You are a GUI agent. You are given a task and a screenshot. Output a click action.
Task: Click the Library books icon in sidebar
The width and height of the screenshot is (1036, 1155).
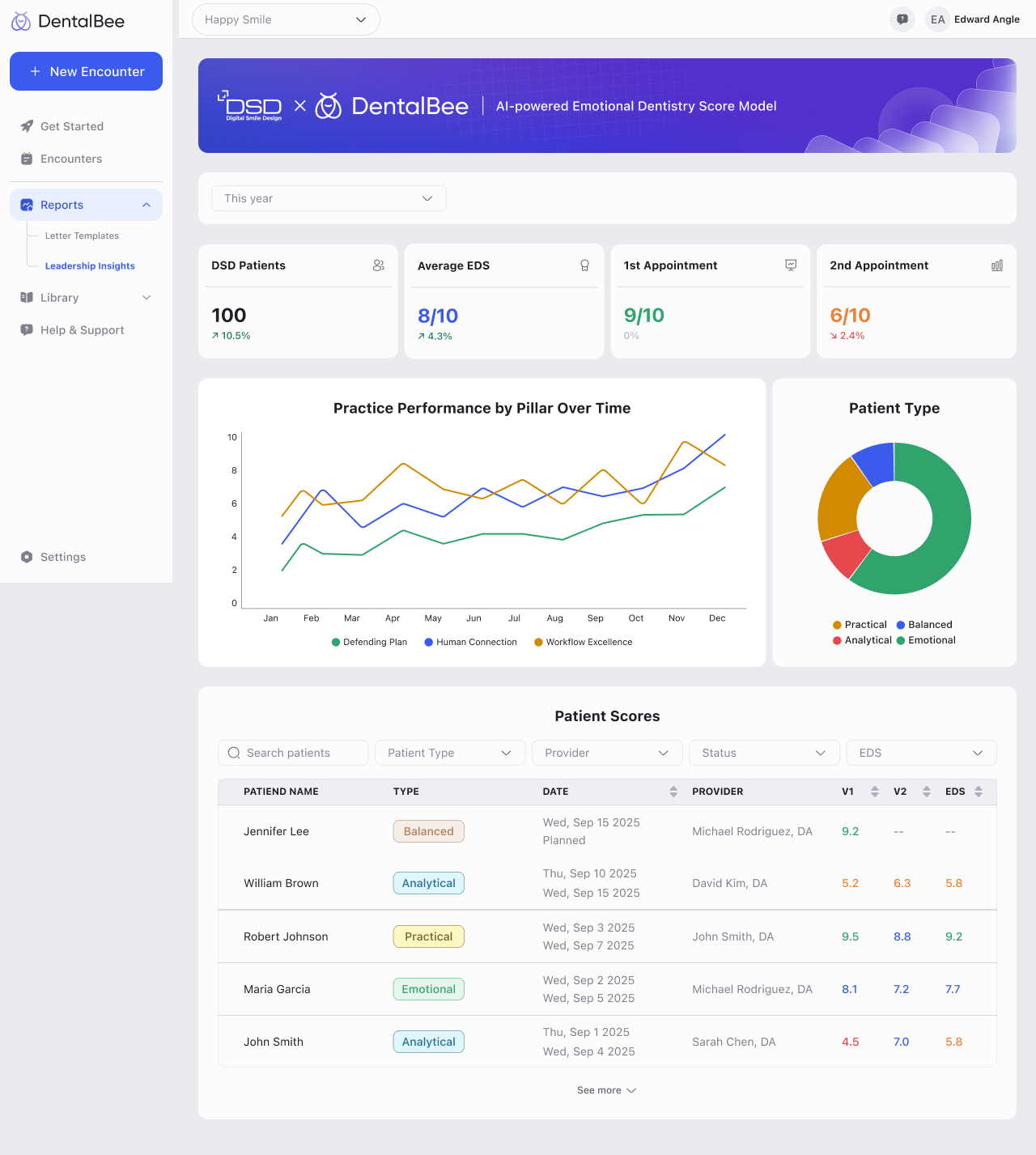tap(27, 297)
